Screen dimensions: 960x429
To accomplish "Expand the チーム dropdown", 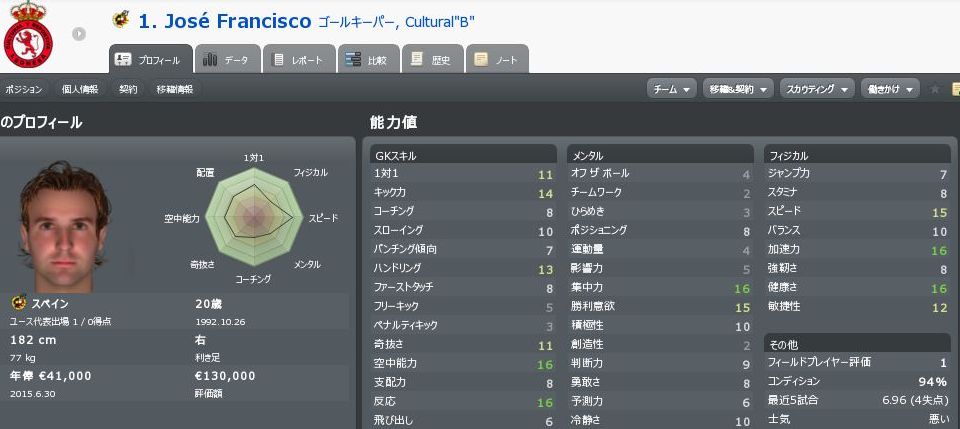I will point(672,89).
